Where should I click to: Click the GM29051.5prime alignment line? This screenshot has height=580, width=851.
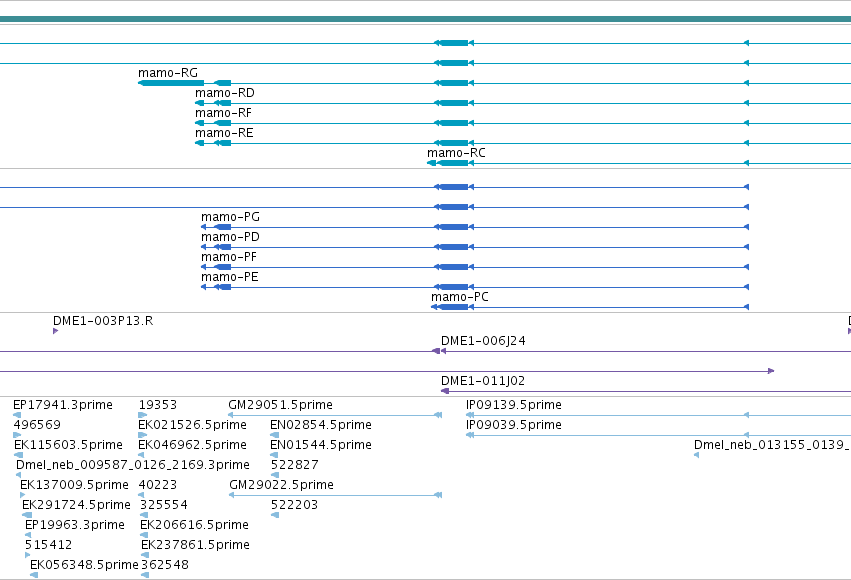click(335, 415)
